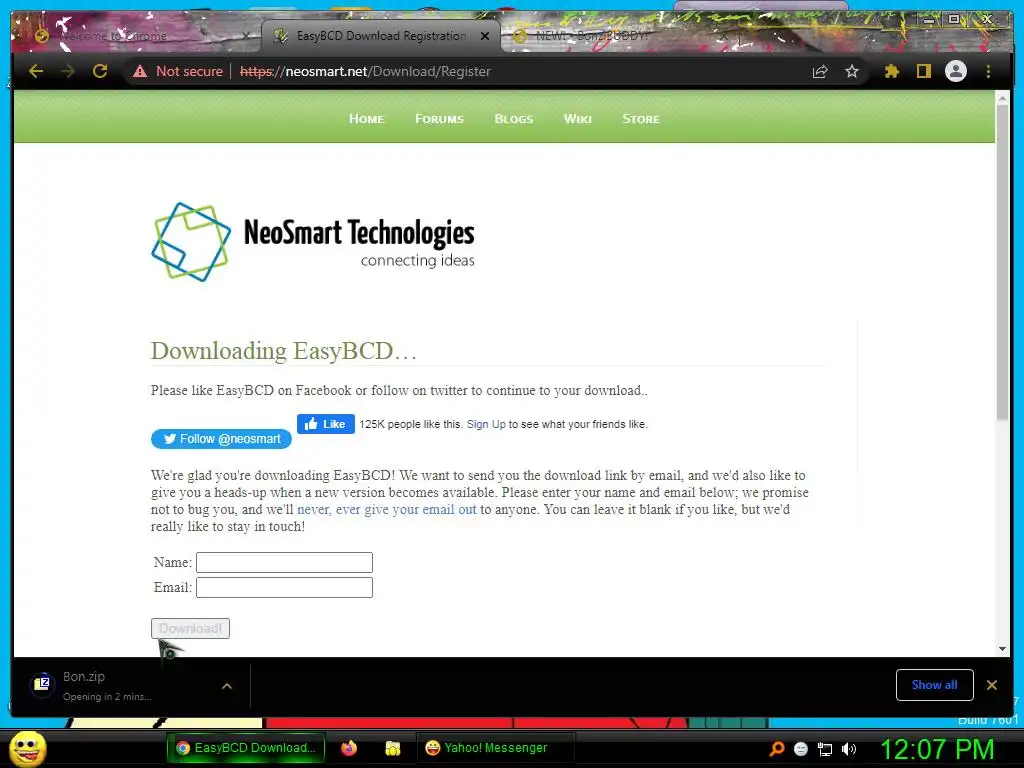Viewport: 1024px width, 768px height.
Task: Launch Firefox from the taskbar
Action: (x=349, y=748)
